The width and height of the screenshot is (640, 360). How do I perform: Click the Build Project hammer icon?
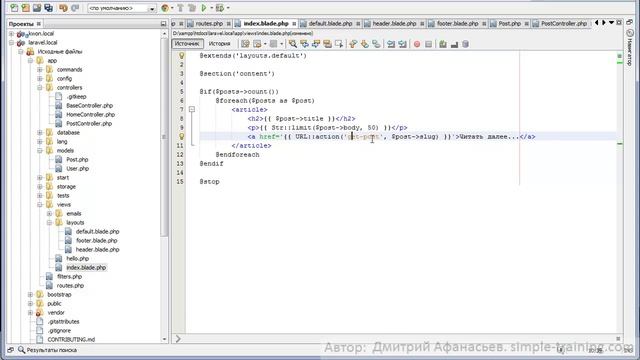point(180,8)
